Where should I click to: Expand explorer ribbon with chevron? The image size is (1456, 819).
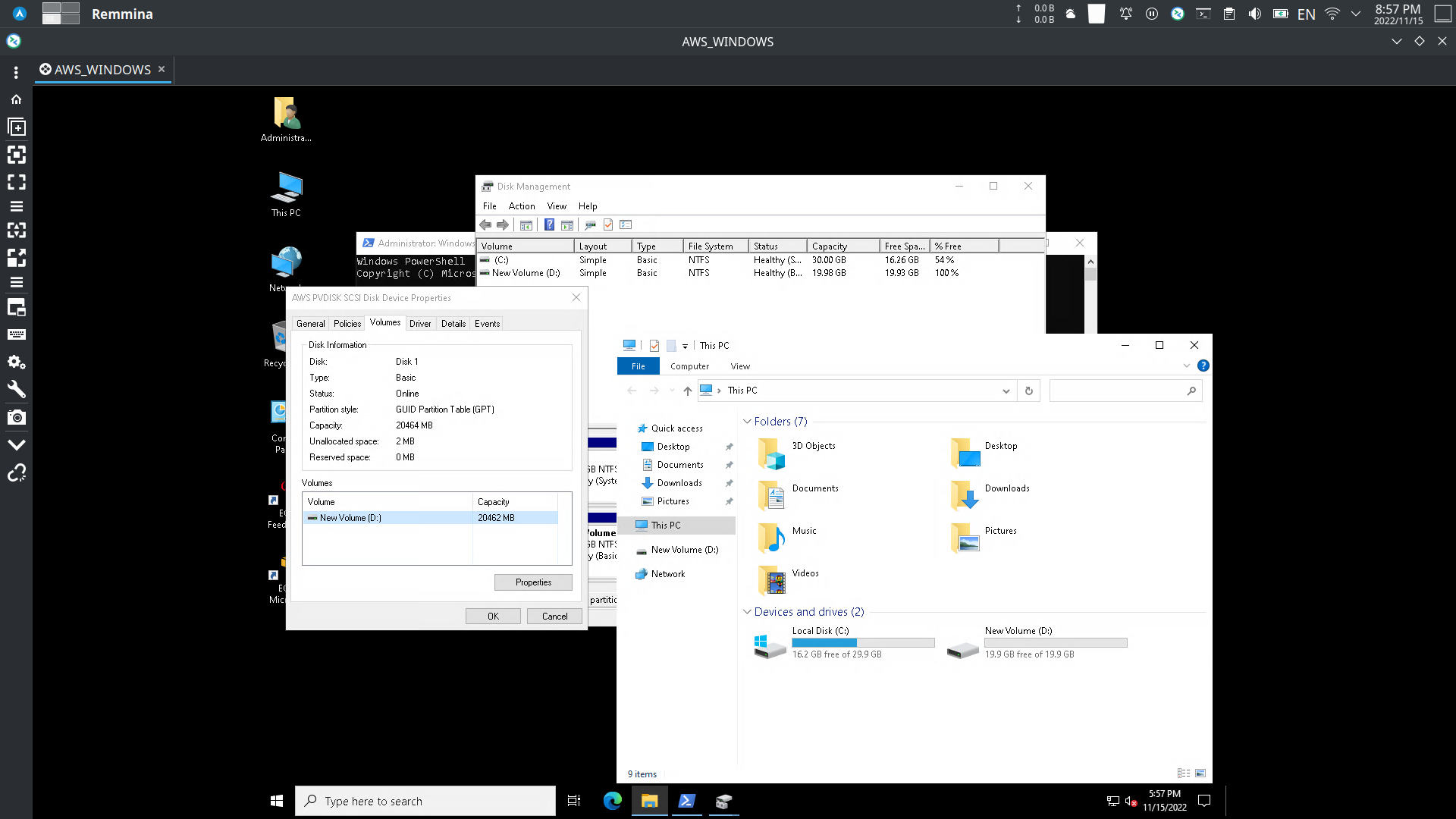point(1187,366)
